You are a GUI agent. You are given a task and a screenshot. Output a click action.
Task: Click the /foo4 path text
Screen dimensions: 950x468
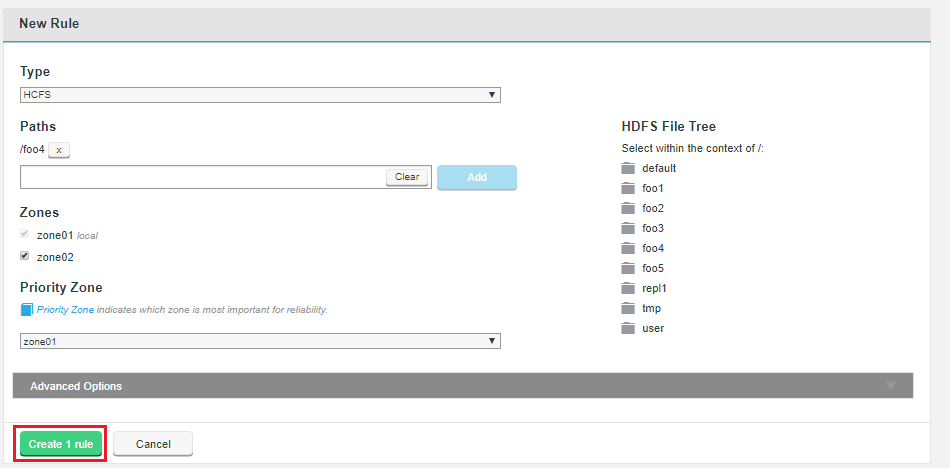pyautogui.click(x=33, y=149)
